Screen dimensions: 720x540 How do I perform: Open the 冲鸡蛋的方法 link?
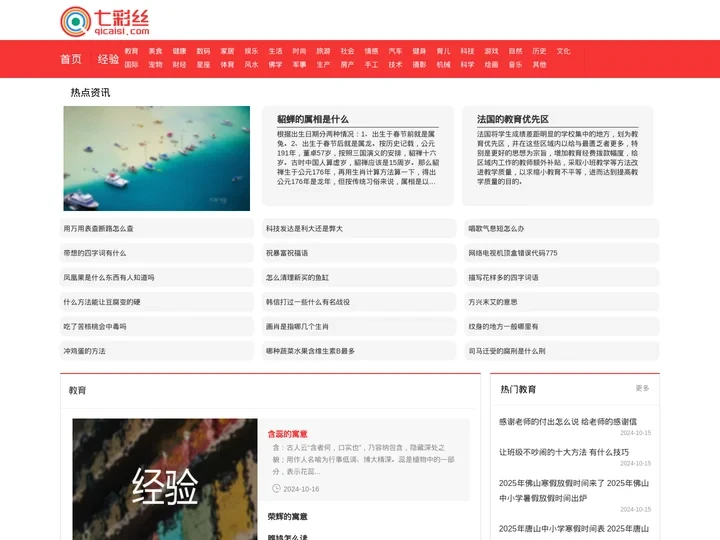point(84,351)
